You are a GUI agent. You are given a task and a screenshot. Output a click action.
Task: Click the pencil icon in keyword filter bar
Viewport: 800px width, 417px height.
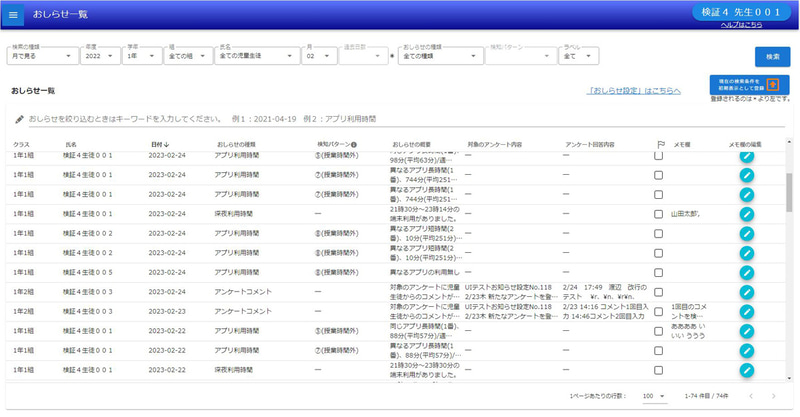tap(19, 119)
